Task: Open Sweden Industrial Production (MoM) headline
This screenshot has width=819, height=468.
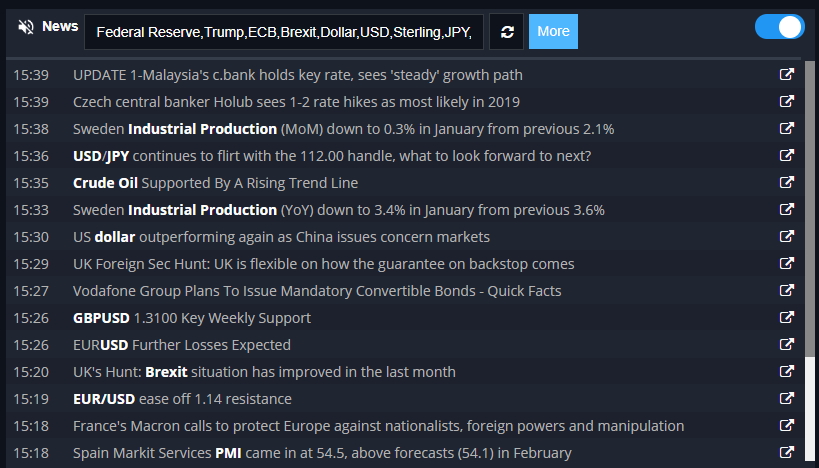Action: coord(344,129)
